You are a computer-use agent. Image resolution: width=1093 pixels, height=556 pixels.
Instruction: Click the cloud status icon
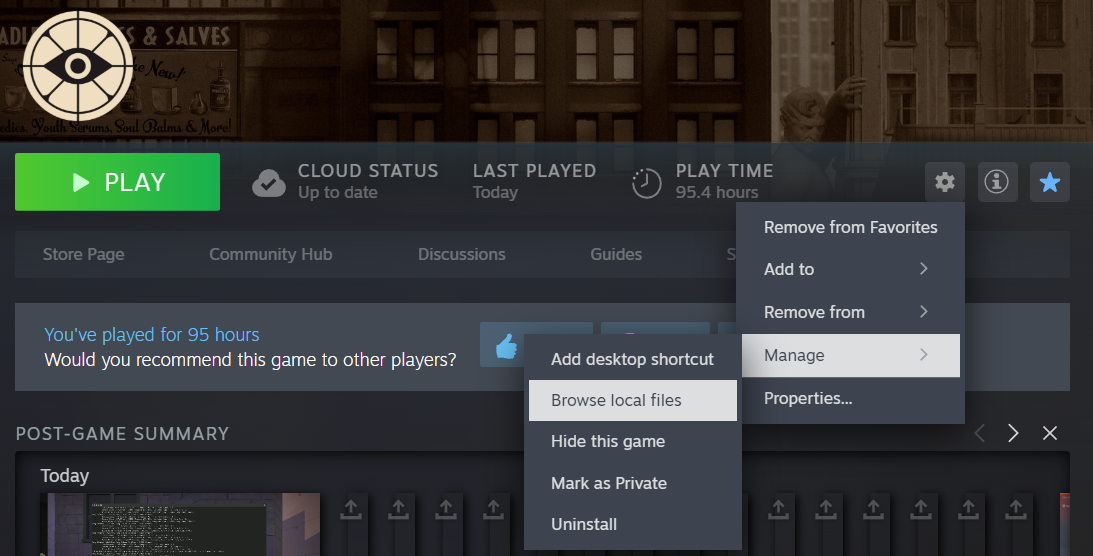pos(268,183)
